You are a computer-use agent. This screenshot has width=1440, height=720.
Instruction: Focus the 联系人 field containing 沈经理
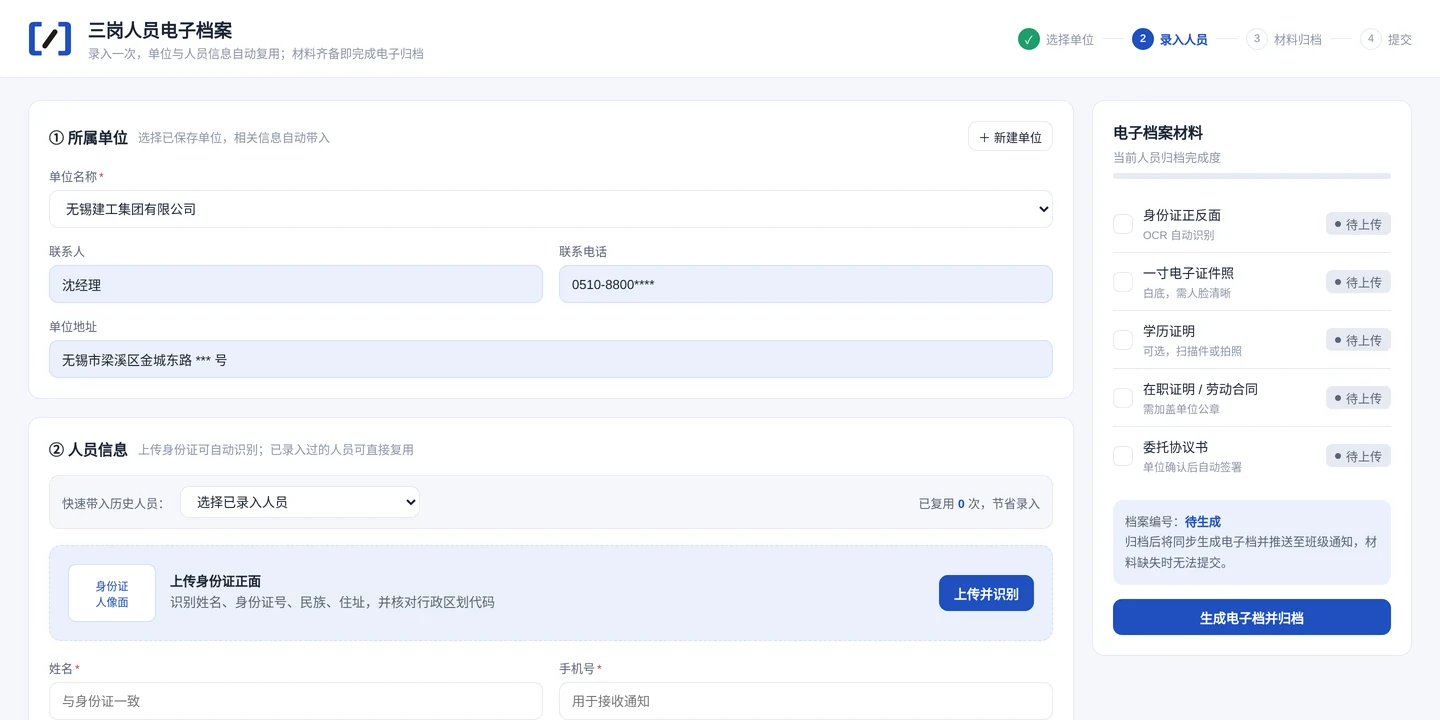point(296,284)
